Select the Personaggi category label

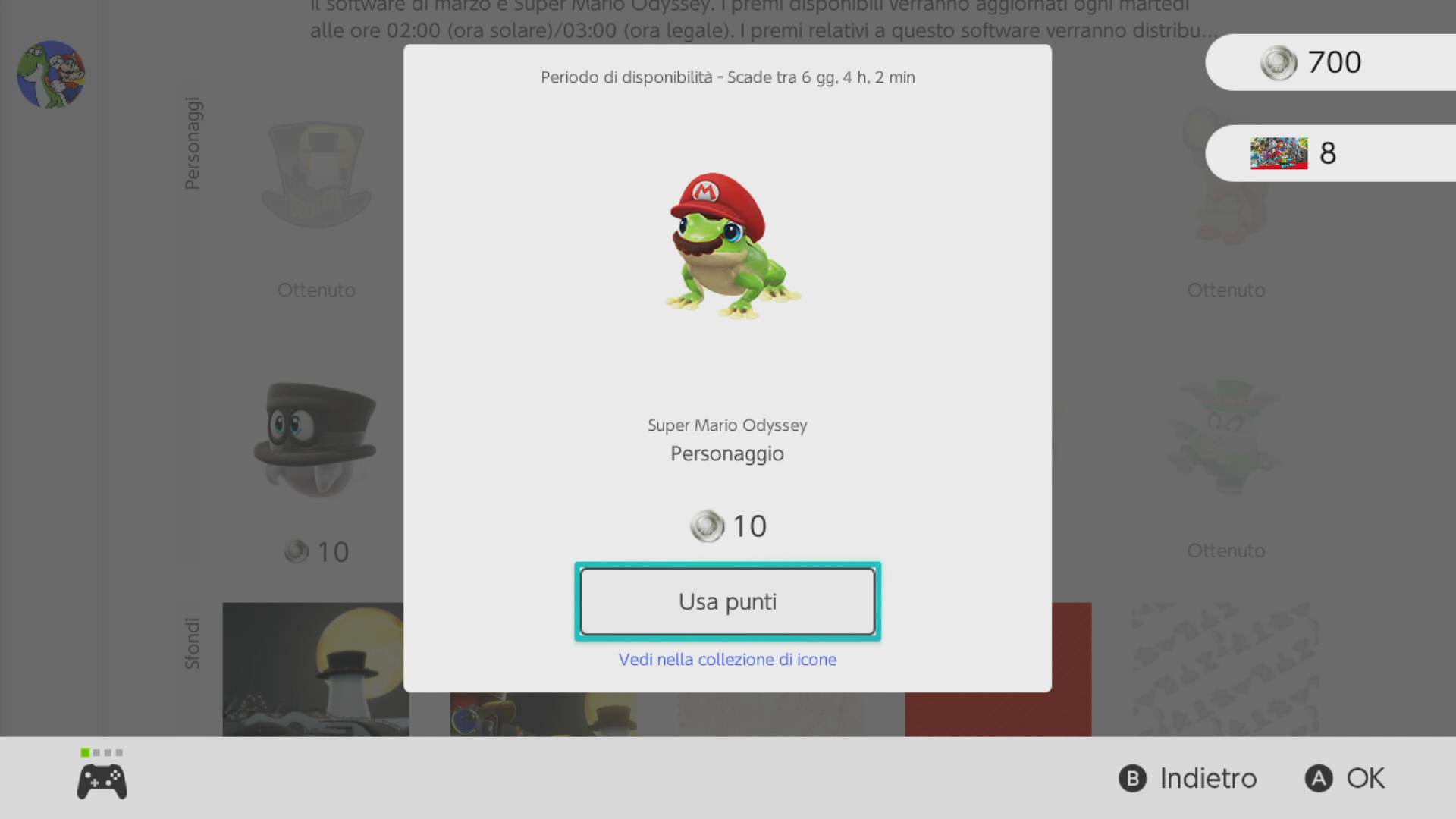point(193,143)
